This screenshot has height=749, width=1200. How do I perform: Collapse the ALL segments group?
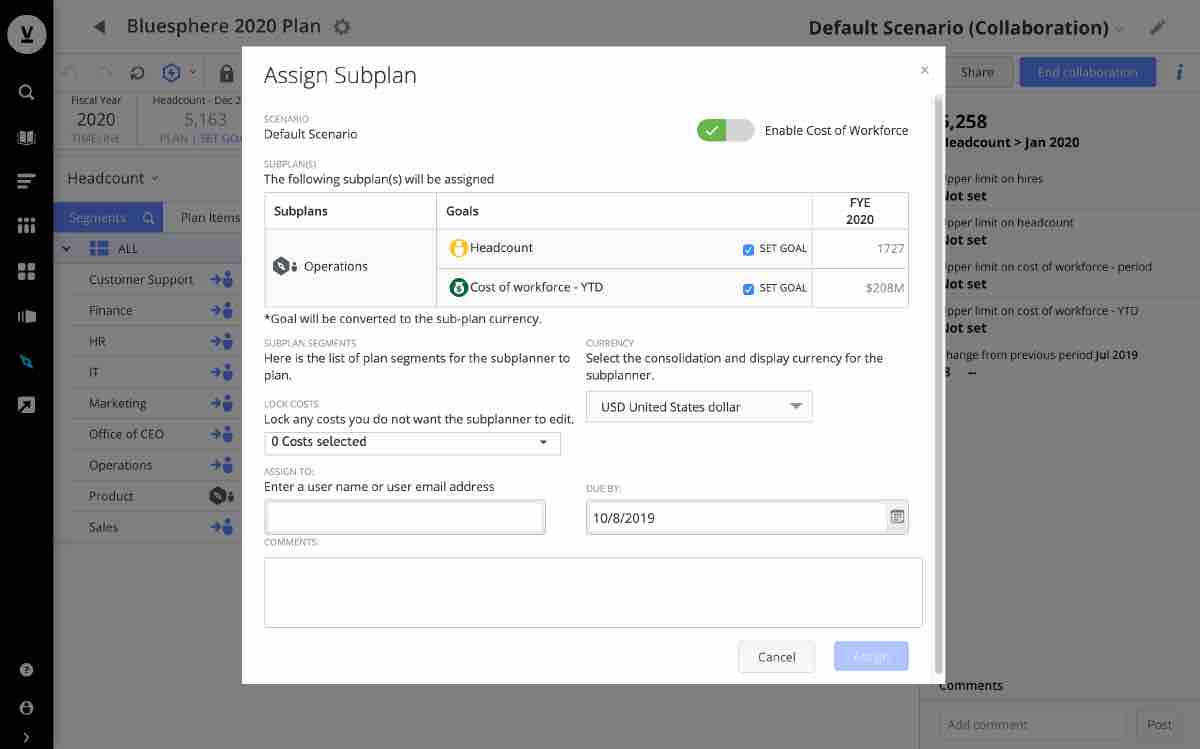point(66,248)
